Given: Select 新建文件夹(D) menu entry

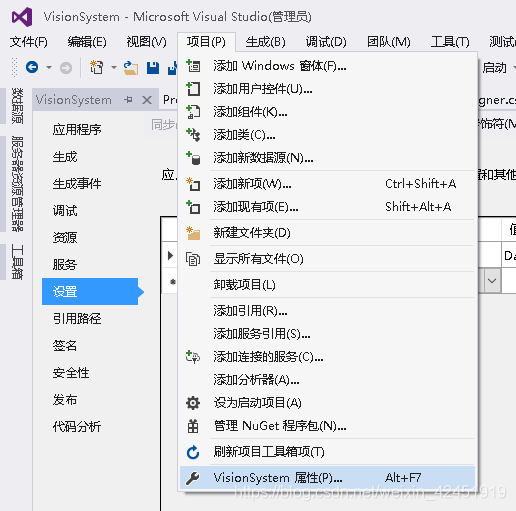Looking at the screenshot, I should point(327,233).
